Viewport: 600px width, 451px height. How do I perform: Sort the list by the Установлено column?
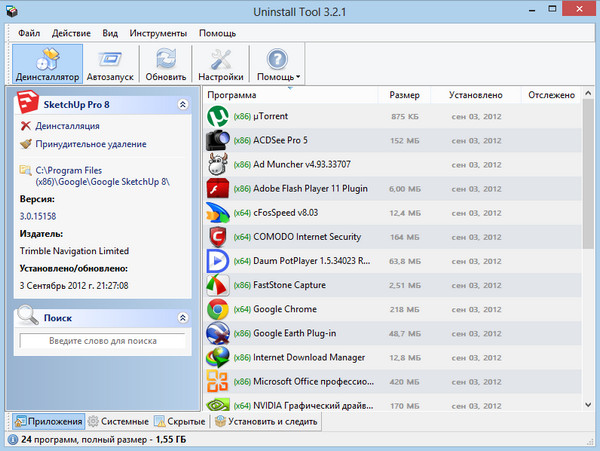[x=476, y=95]
